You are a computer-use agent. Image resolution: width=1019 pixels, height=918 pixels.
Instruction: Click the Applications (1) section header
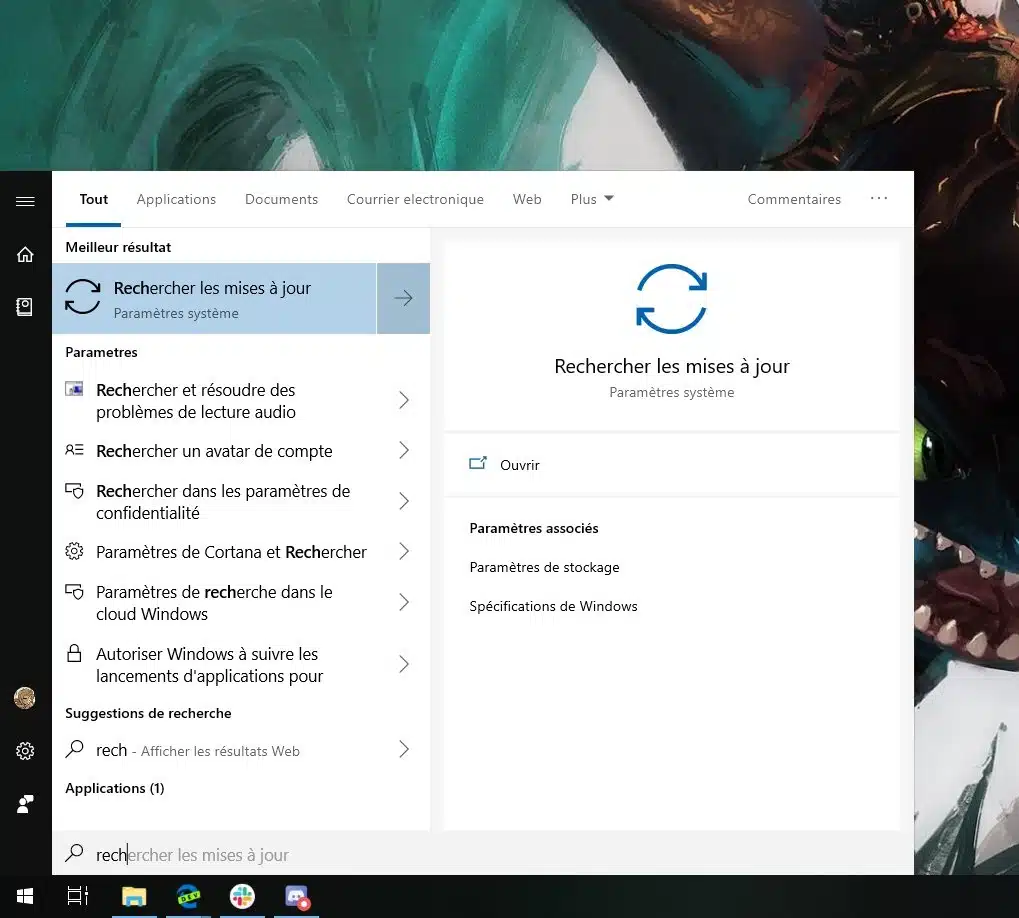pyautogui.click(x=114, y=788)
